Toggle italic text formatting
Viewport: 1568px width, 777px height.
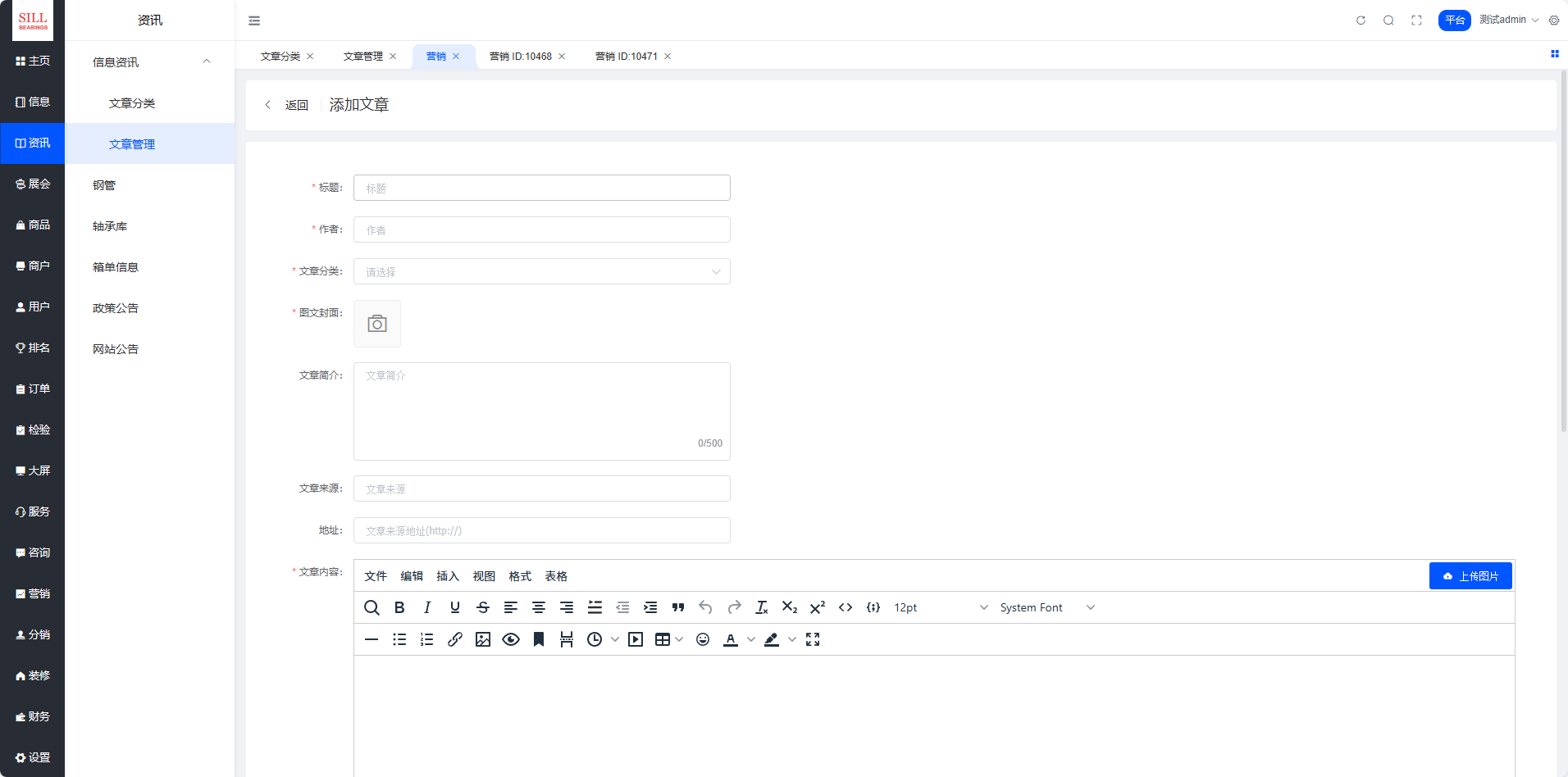[x=427, y=607]
